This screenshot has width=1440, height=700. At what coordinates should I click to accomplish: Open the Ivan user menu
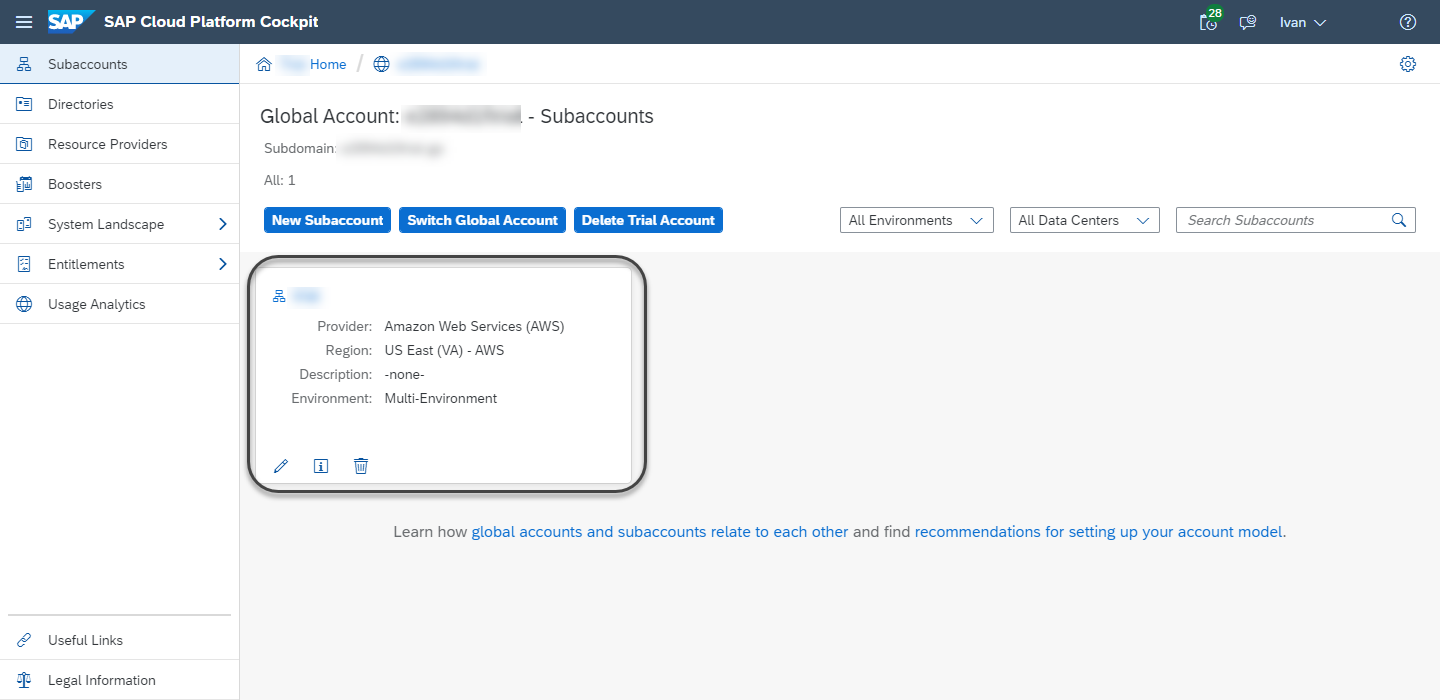pyautogui.click(x=1303, y=22)
